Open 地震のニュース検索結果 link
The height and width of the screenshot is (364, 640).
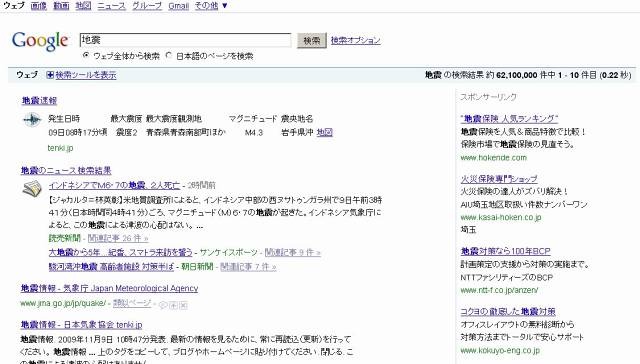point(66,170)
